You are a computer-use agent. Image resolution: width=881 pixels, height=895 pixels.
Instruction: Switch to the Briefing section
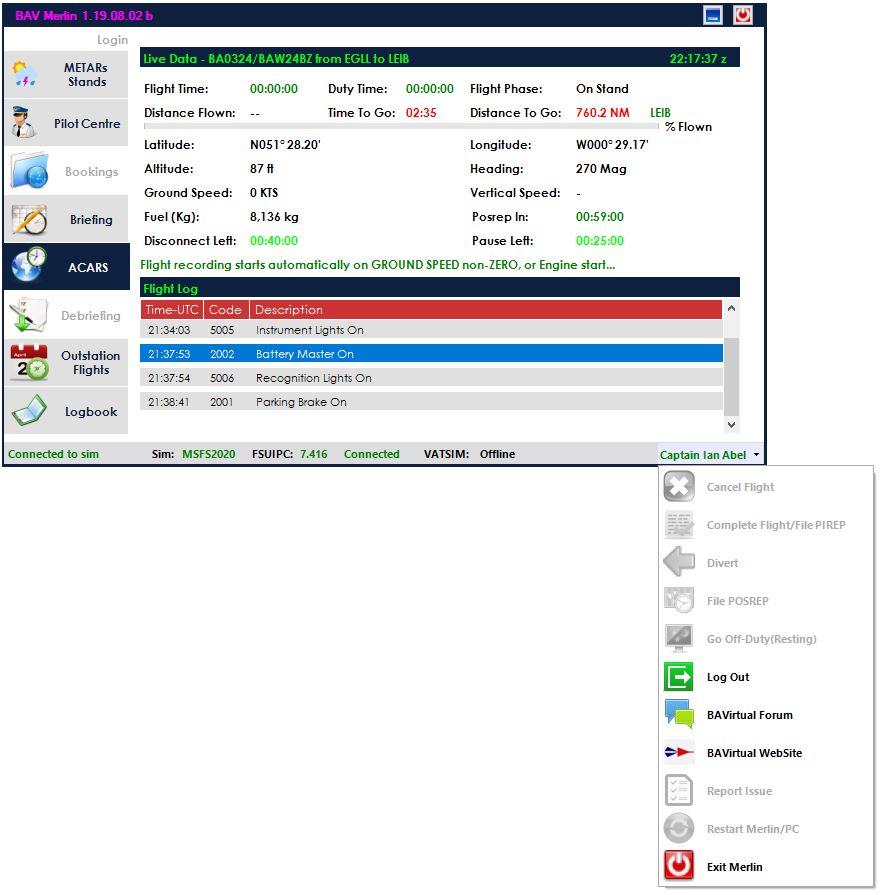66,219
